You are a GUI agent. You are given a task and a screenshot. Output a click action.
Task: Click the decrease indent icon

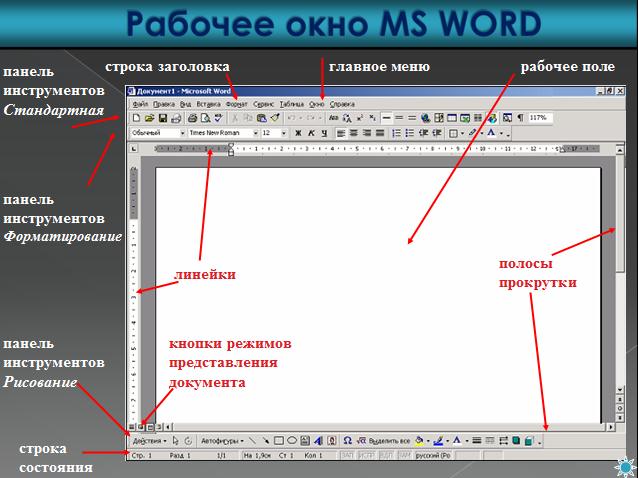[424, 133]
